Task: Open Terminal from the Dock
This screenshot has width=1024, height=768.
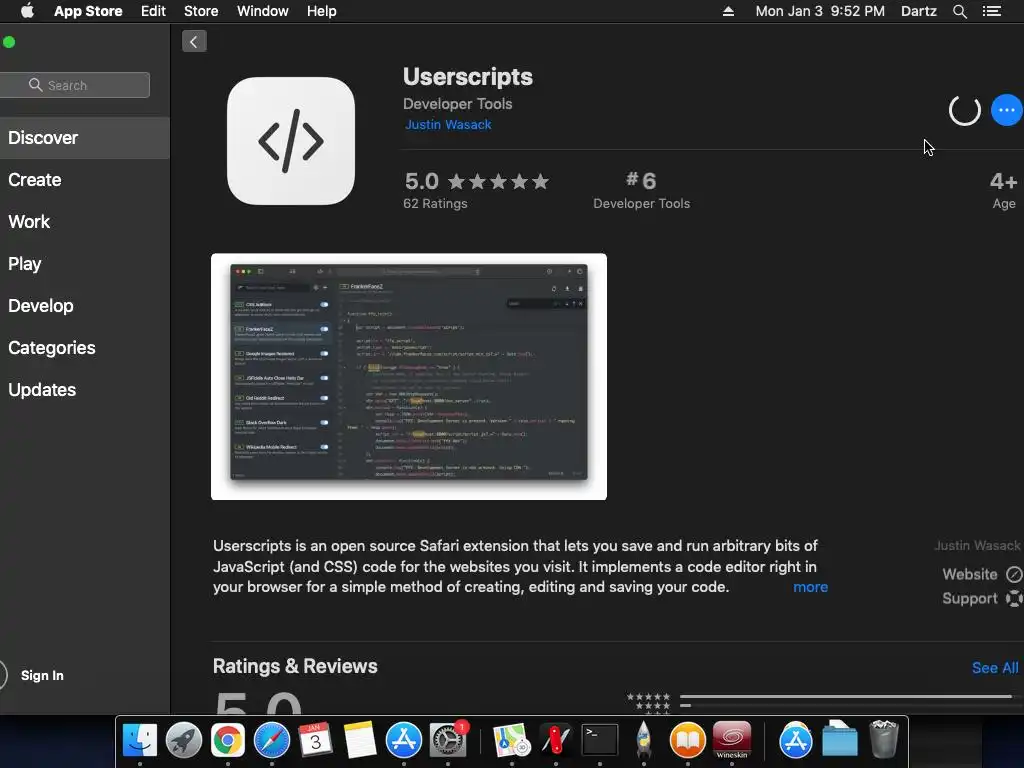Action: (x=600, y=741)
